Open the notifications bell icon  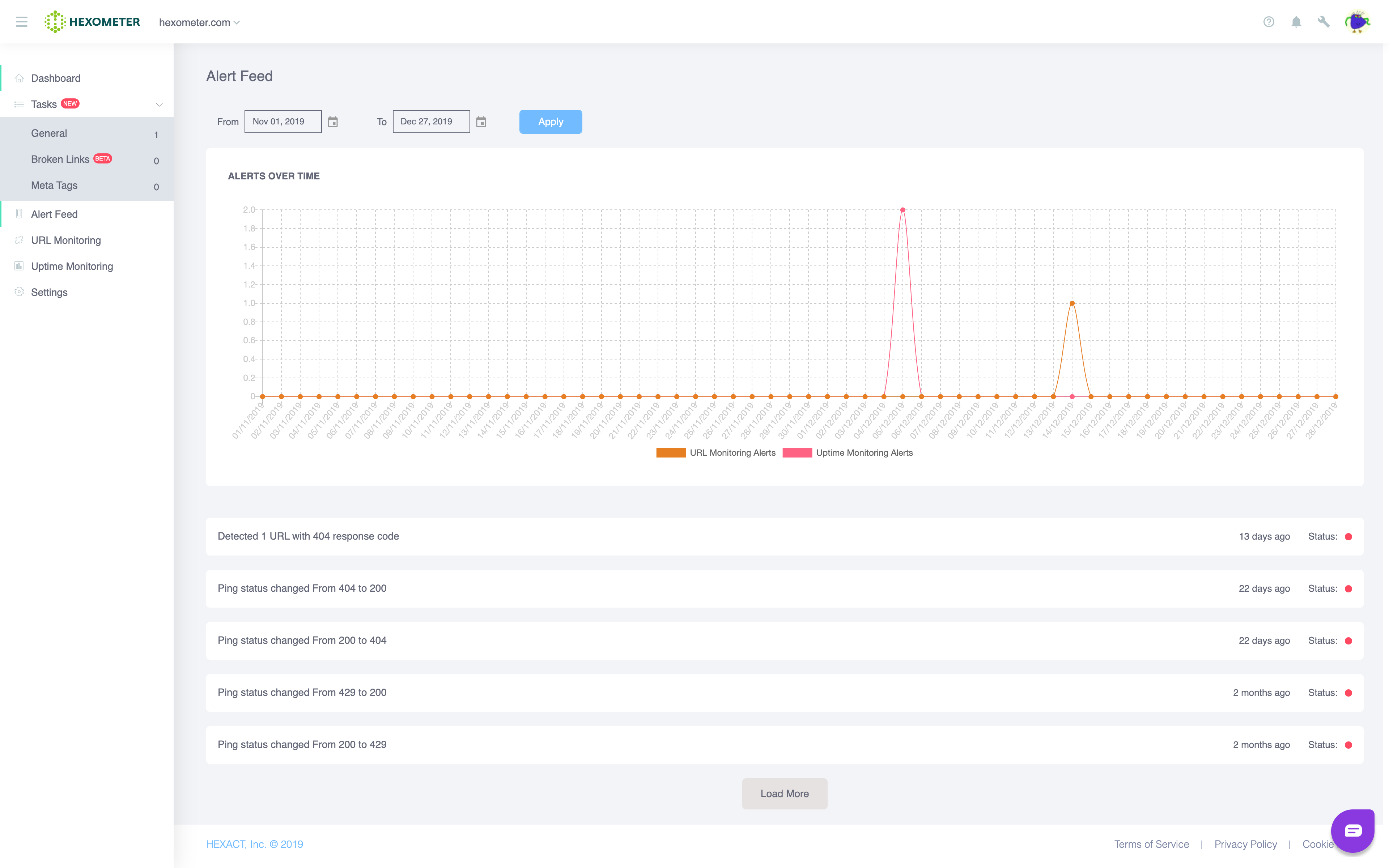(1296, 22)
